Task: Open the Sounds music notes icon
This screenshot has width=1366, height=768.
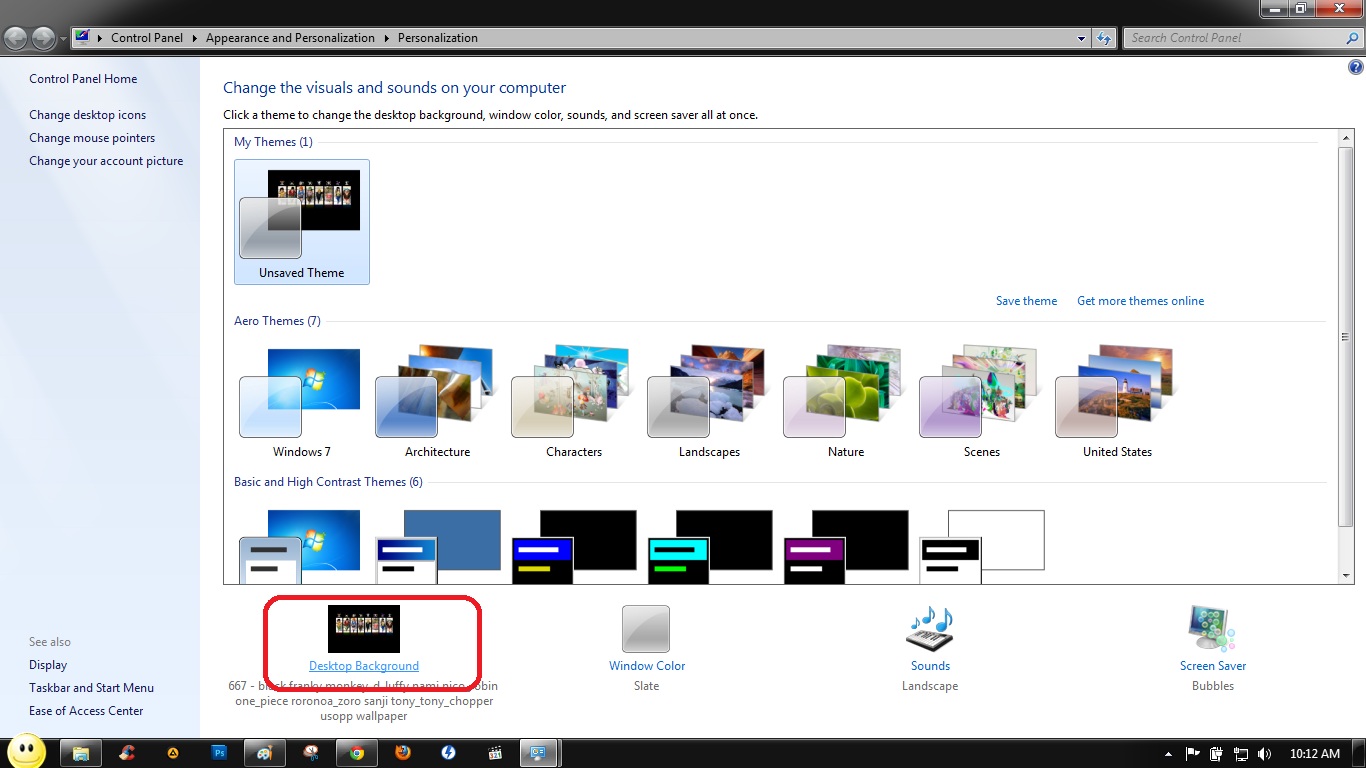Action: [x=930, y=629]
